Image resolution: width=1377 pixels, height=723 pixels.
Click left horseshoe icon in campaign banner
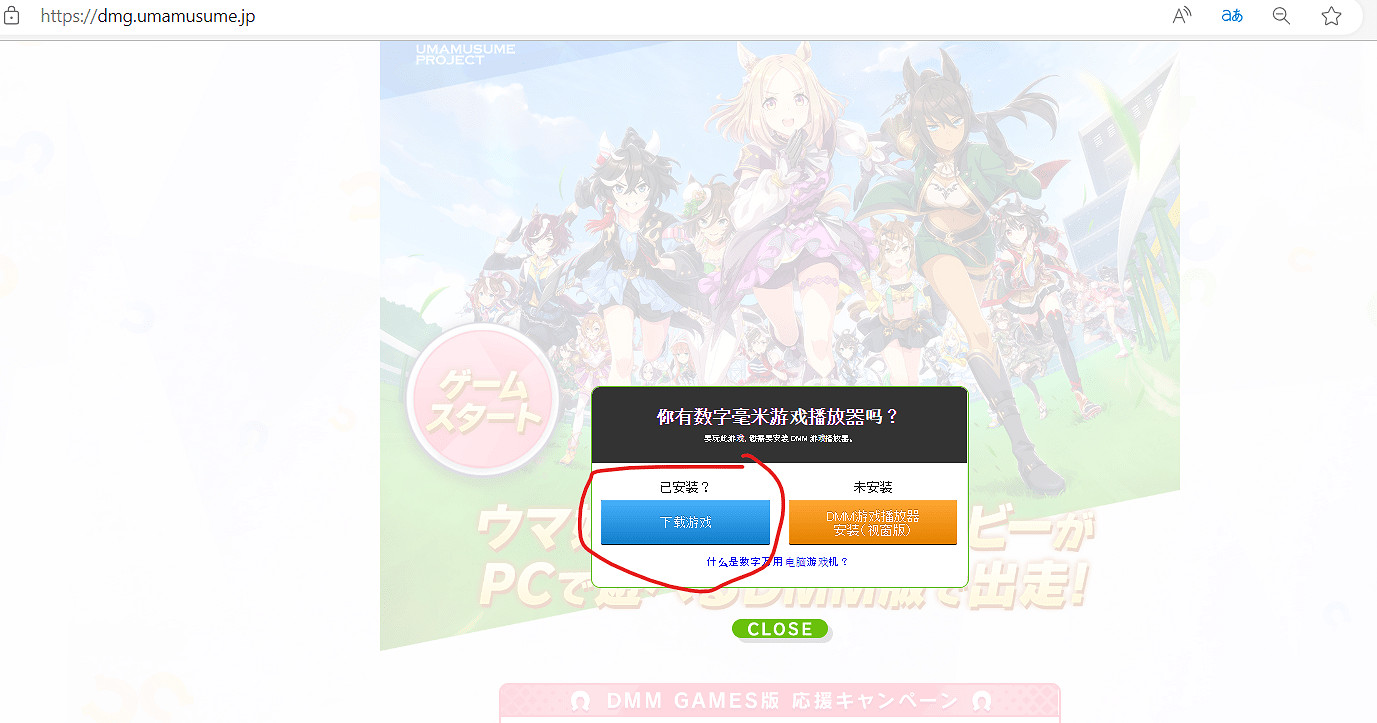point(579,701)
